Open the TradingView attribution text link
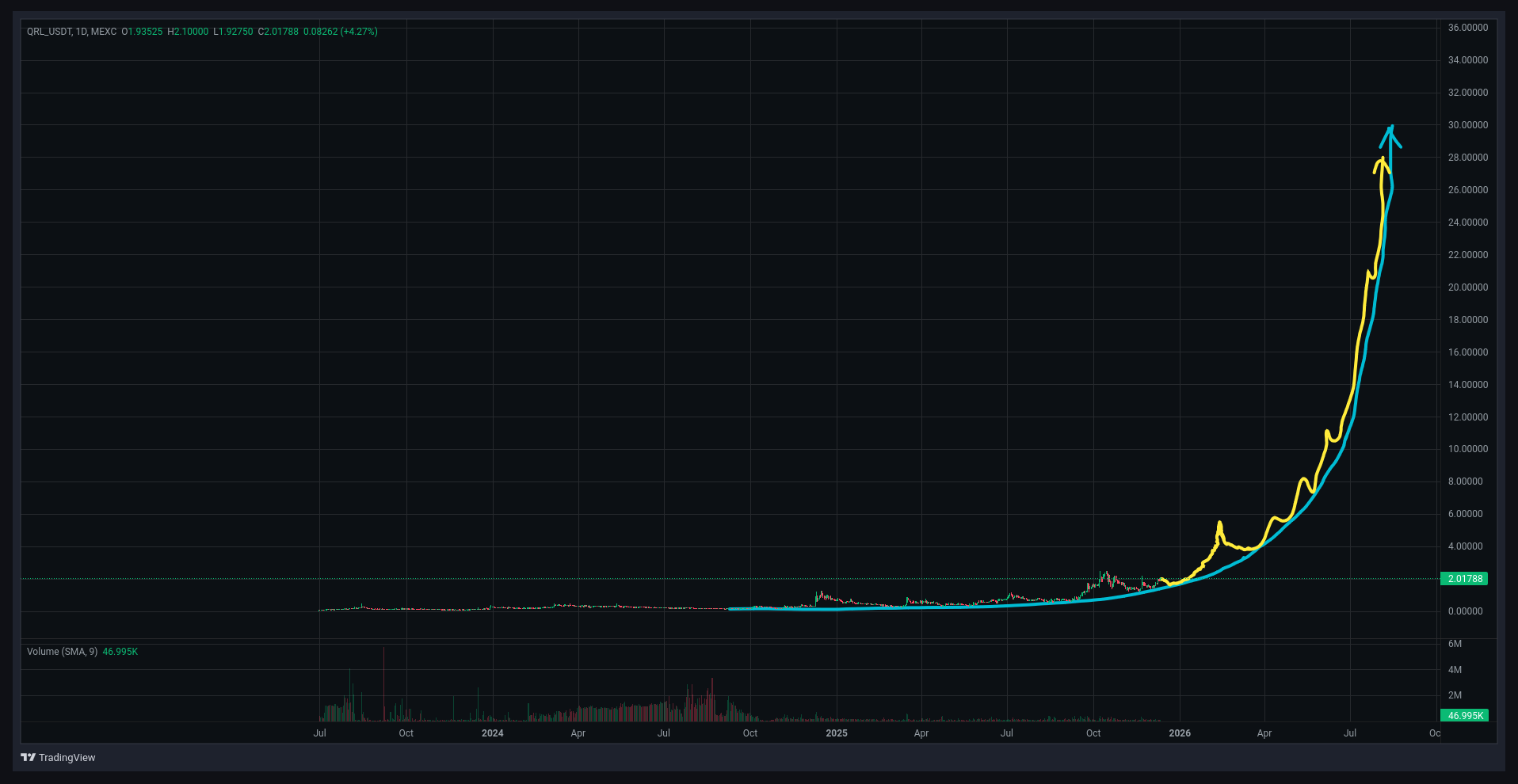1518x784 pixels. pos(67,758)
